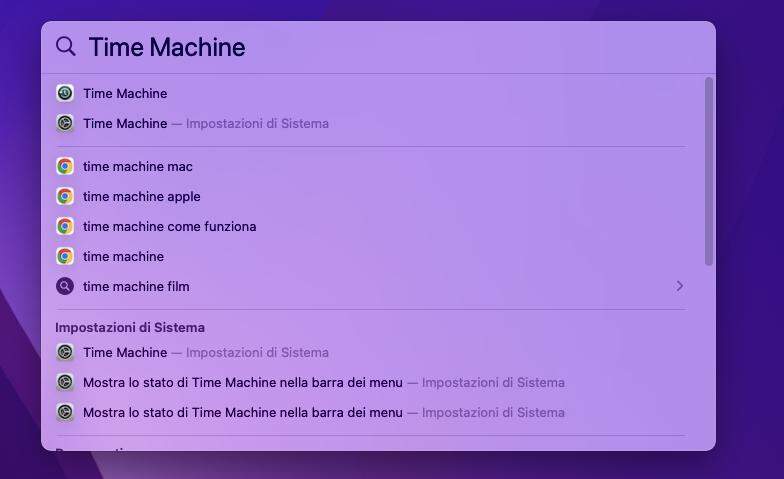784x479 pixels.
Task: Click the 'Impostazioni di Sistema' section heading
Action: [x=130, y=328]
